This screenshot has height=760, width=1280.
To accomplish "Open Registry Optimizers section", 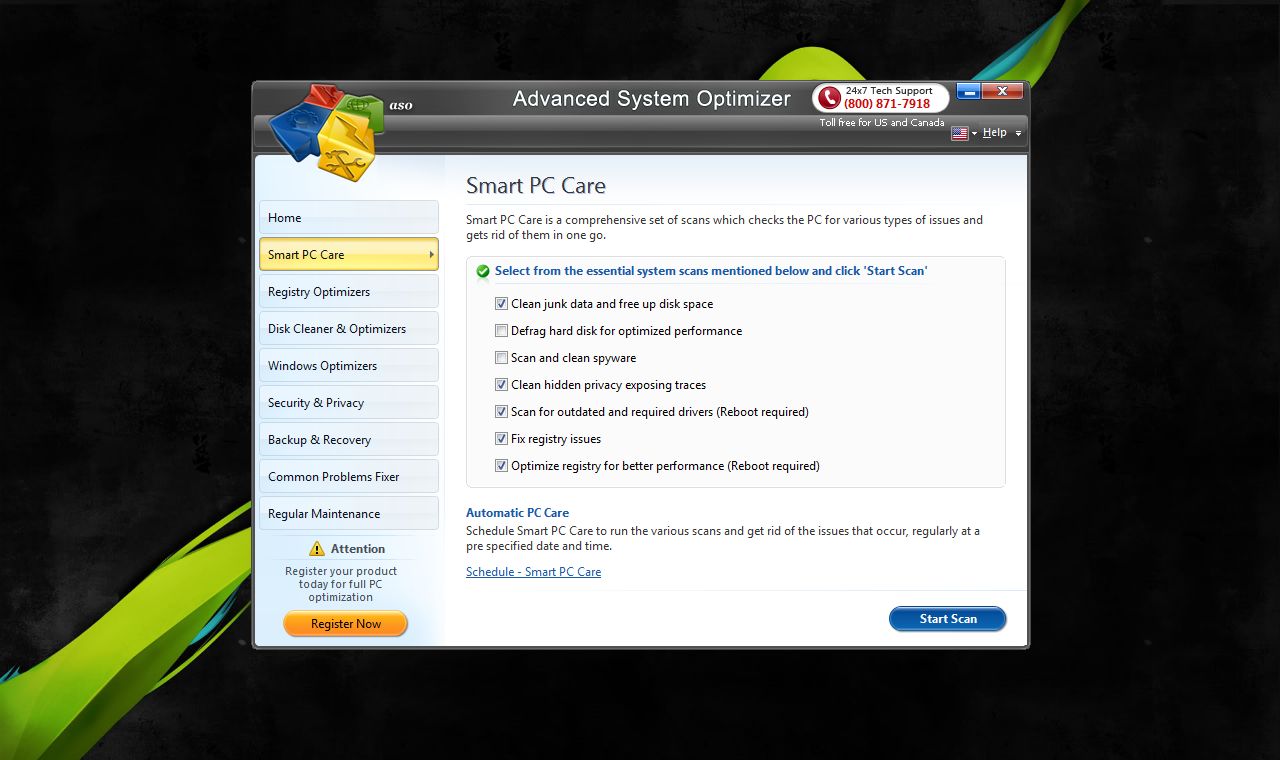I will [348, 291].
